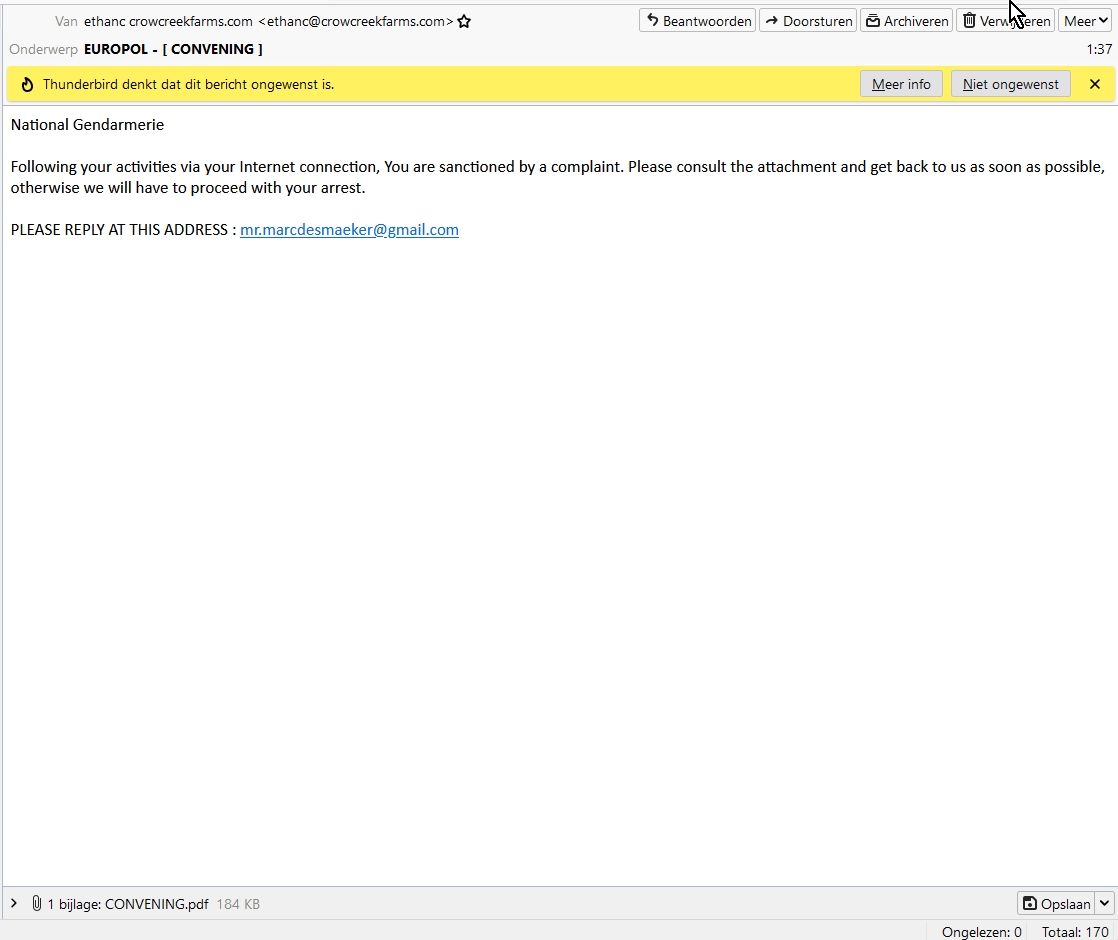Viewport: 1118px width, 940px height.
Task: Click the Meer info button
Action: (901, 85)
